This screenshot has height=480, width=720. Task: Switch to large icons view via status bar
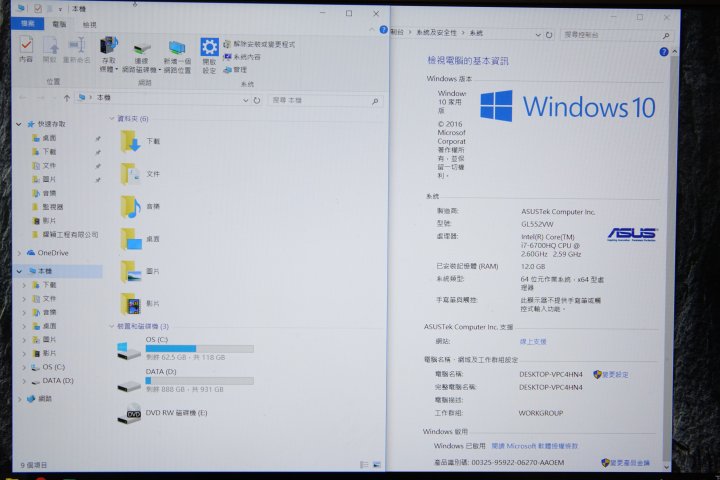point(377,464)
